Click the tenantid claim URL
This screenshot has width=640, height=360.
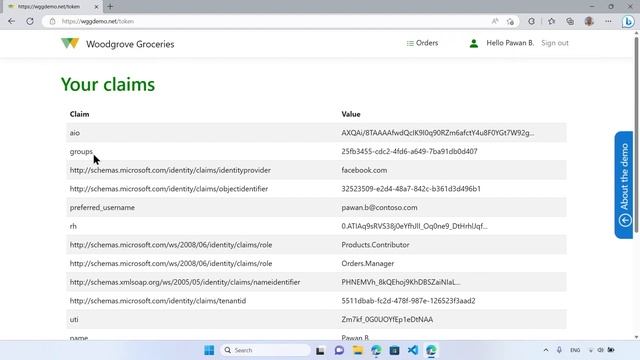158,301
